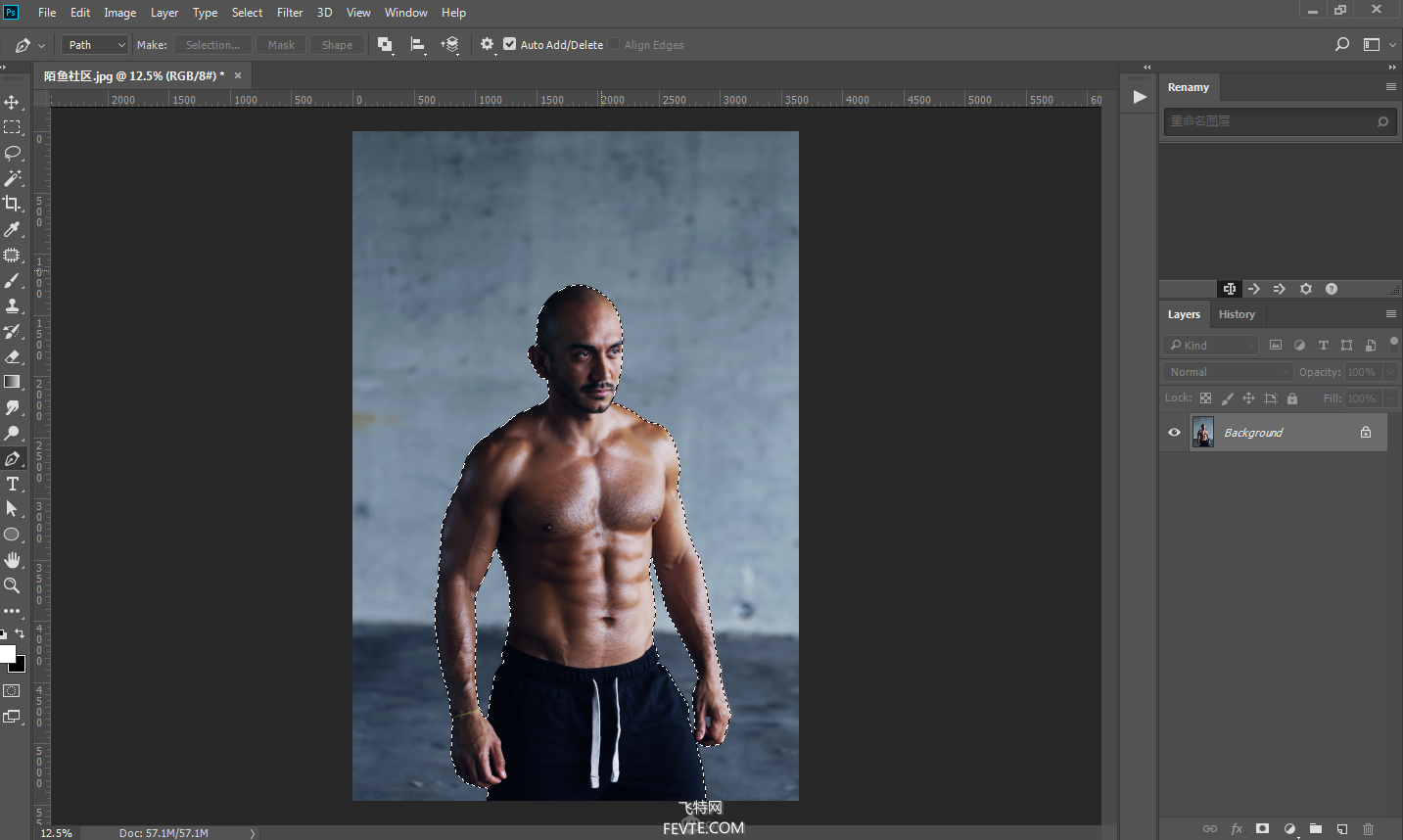1403x840 pixels.
Task: Open the Normal blend mode dropdown
Action: pyautogui.click(x=1229, y=372)
